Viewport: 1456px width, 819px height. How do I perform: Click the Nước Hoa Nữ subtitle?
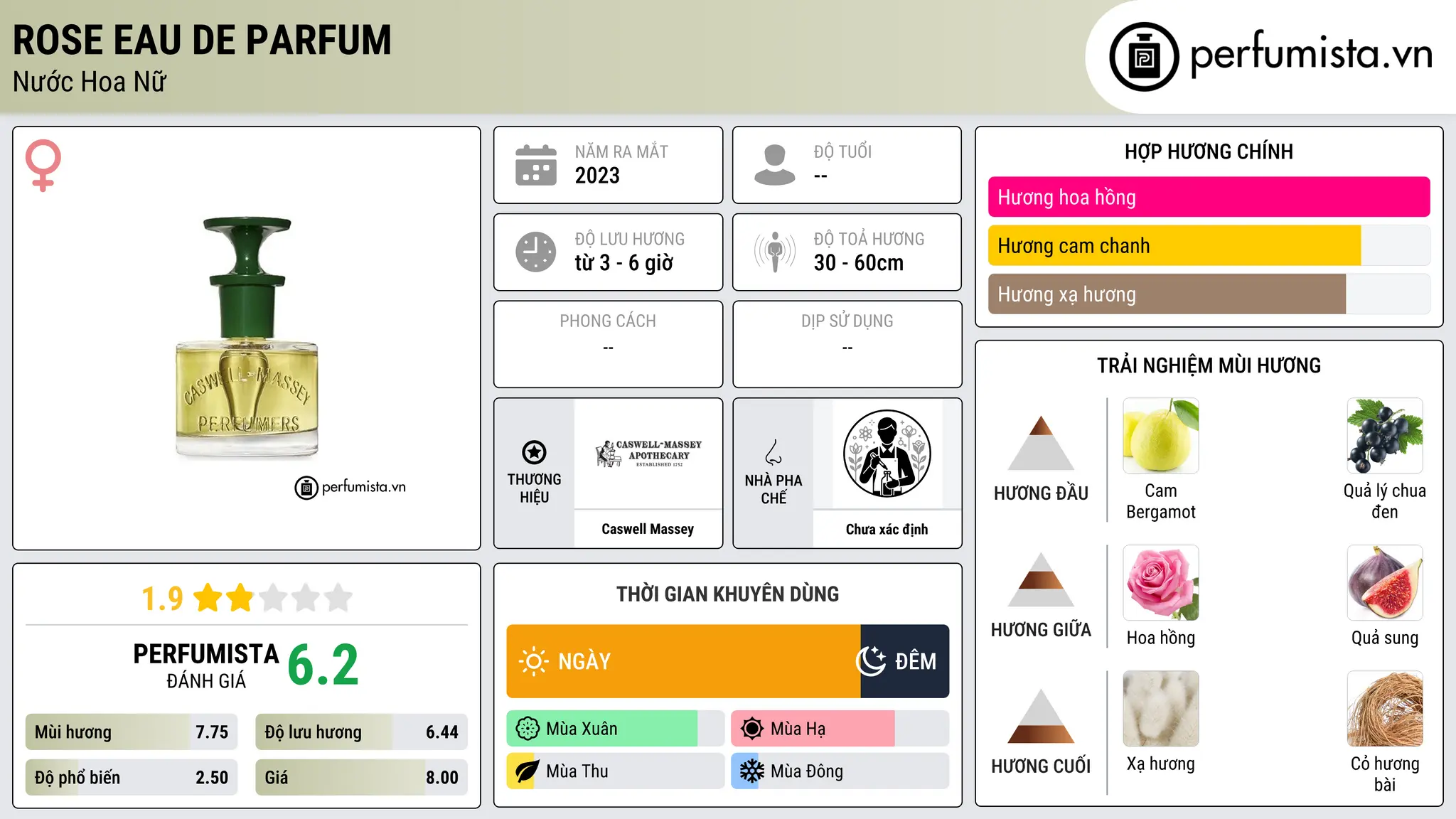click(90, 82)
